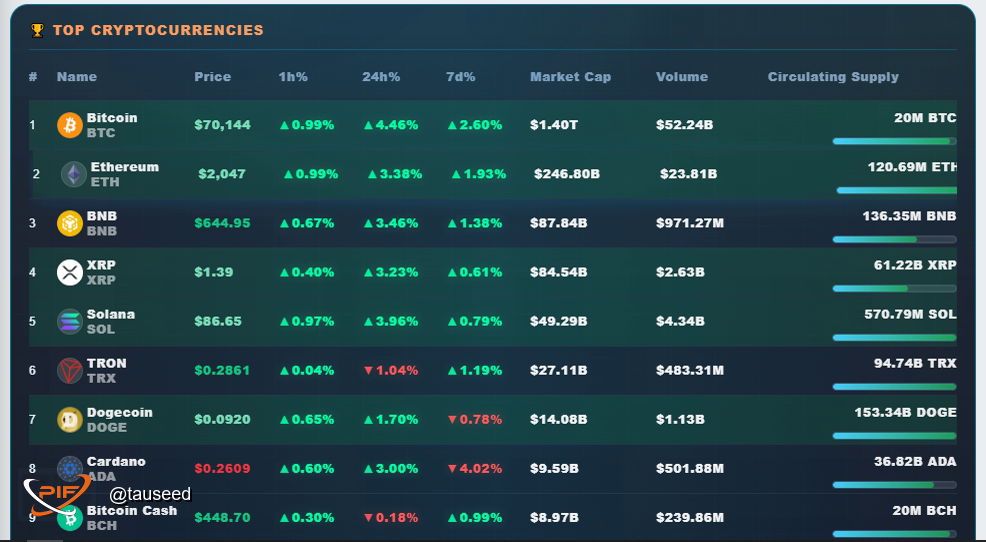The height and width of the screenshot is (542, 986).
Task: Sort by the Price column header
Action: 213,77
